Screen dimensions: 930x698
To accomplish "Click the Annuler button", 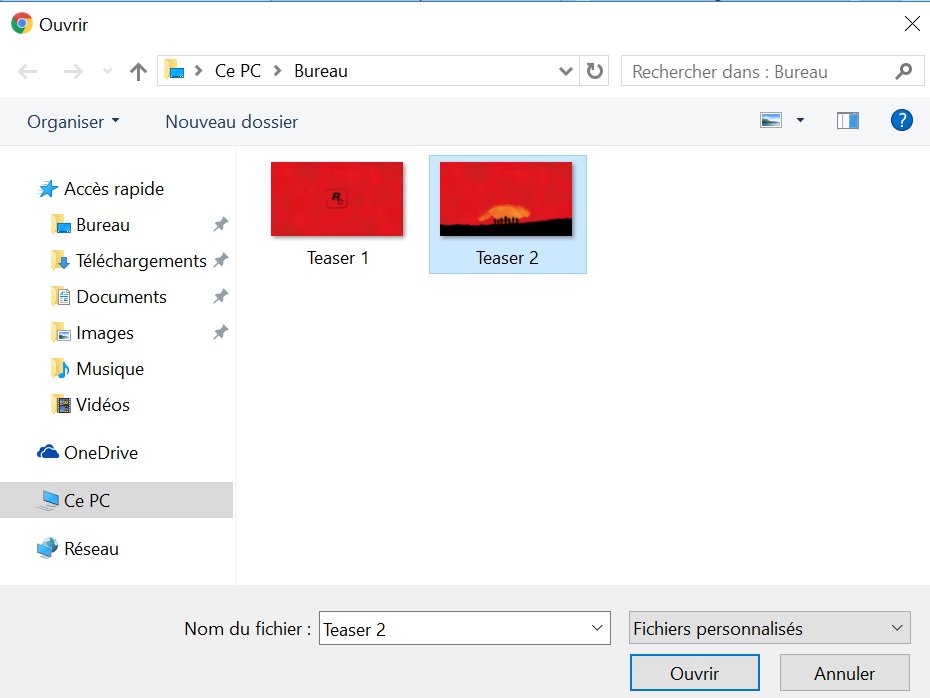I will click(845, 673).
